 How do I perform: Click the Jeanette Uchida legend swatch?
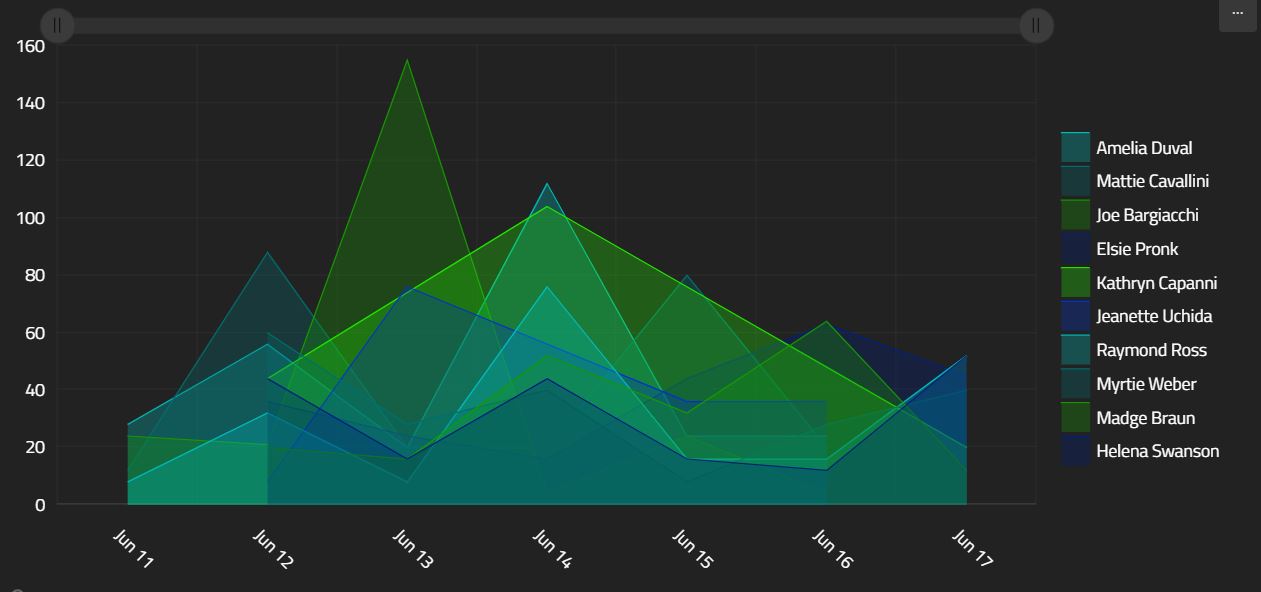1075,316
